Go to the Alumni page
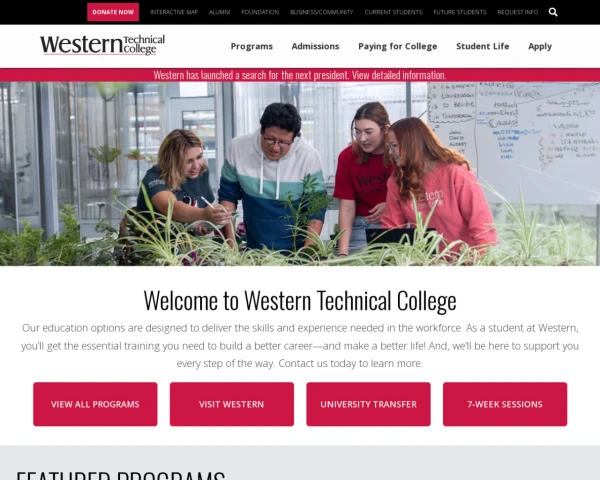 [220, 12]
